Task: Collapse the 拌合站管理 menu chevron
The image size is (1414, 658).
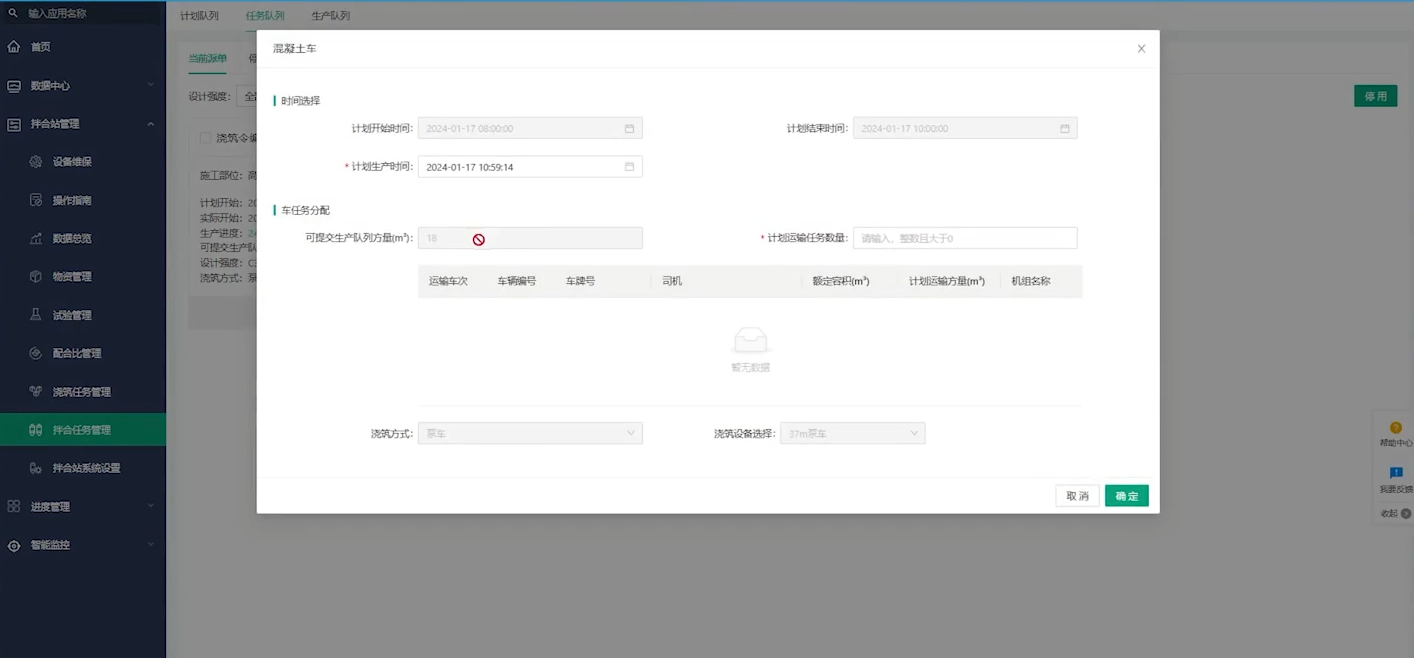Action: point(151,124)
